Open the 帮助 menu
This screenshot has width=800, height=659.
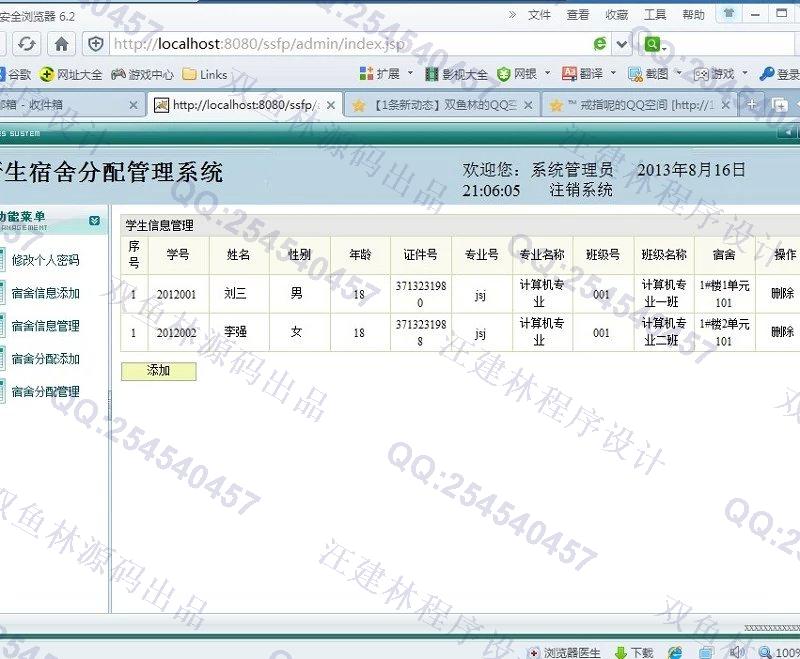point(693,15)
